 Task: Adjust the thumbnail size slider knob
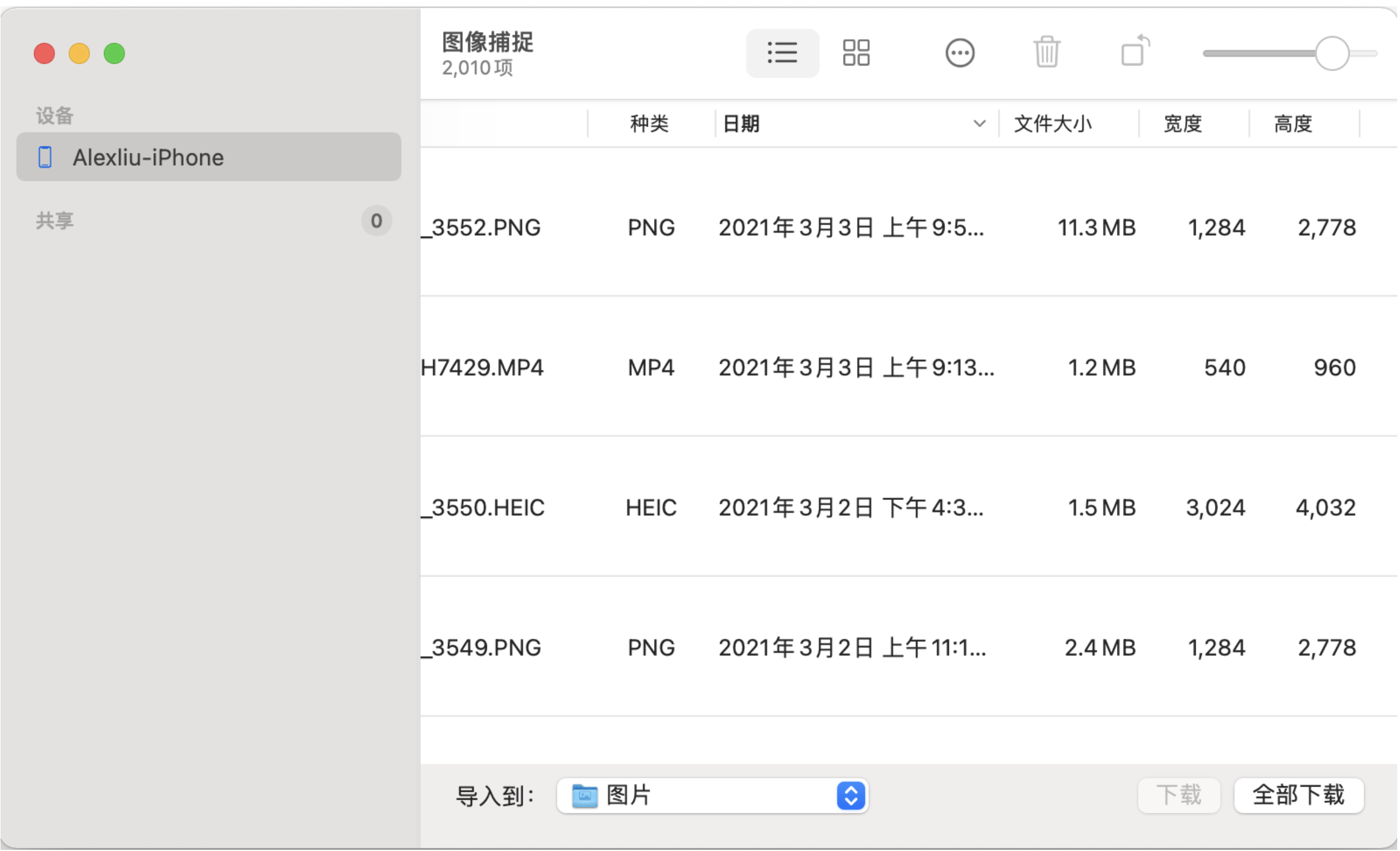pyautogui.click(x=1332, y=53)
